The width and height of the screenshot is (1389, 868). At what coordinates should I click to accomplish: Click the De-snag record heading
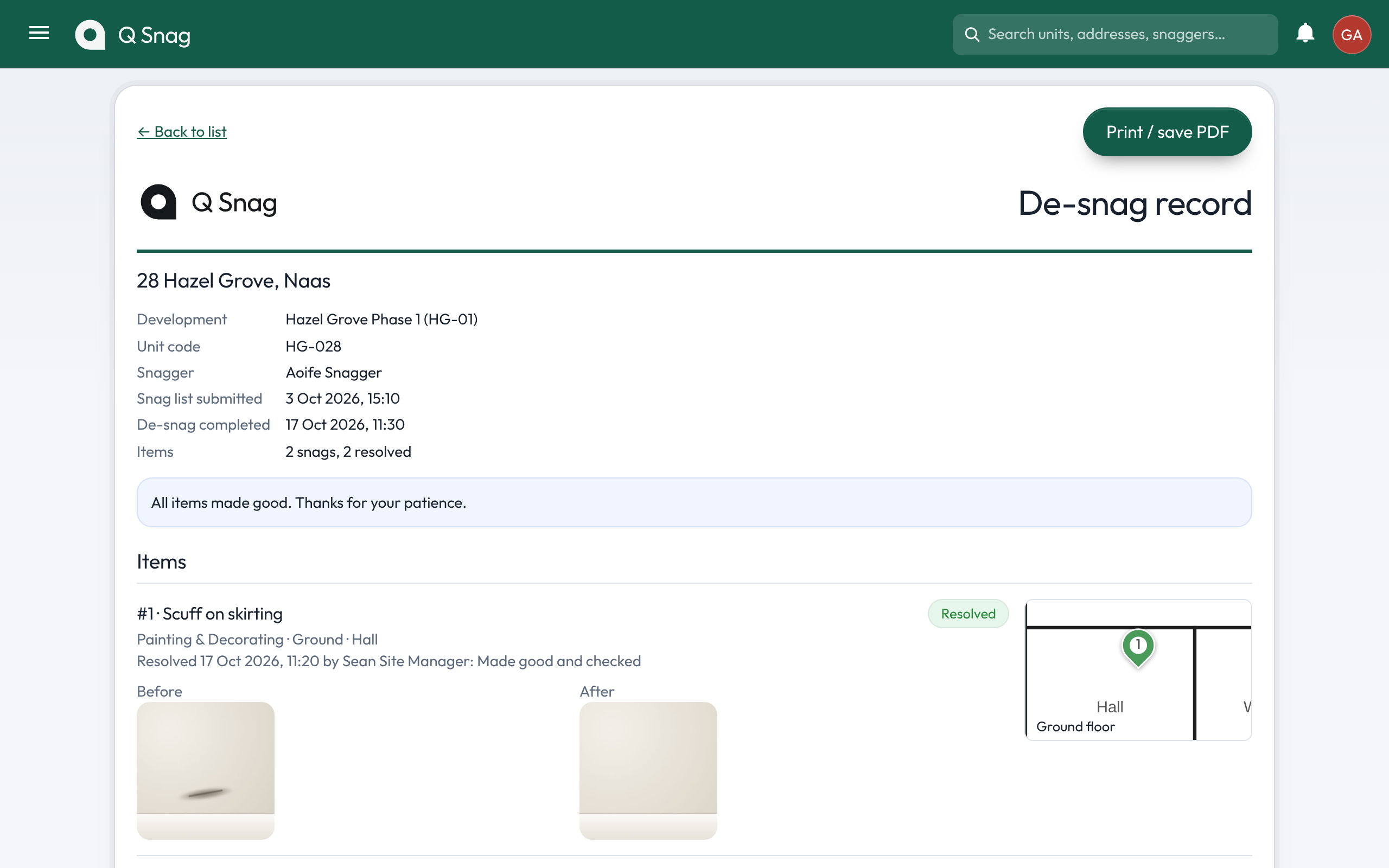[1135, 203]
